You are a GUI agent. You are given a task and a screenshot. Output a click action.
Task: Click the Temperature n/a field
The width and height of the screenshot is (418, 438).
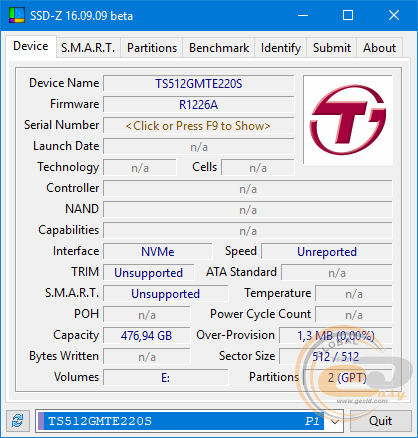point(354,294)
